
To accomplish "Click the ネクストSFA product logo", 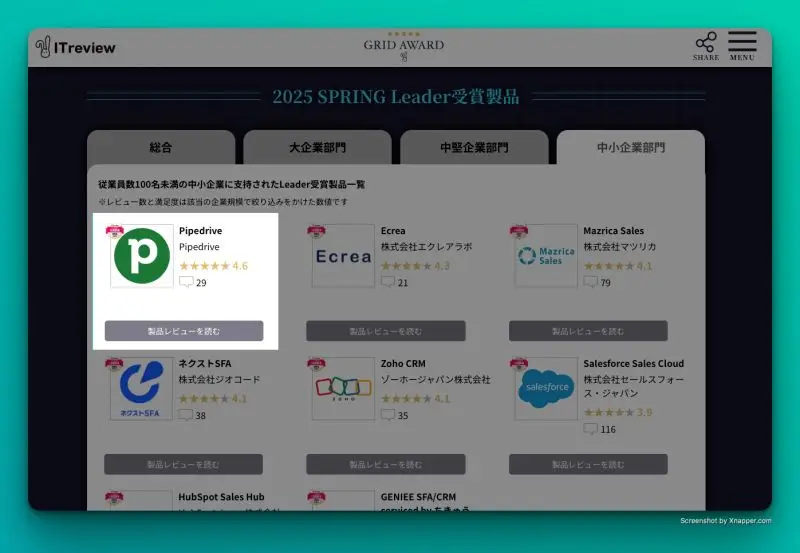I will (142, 389).
